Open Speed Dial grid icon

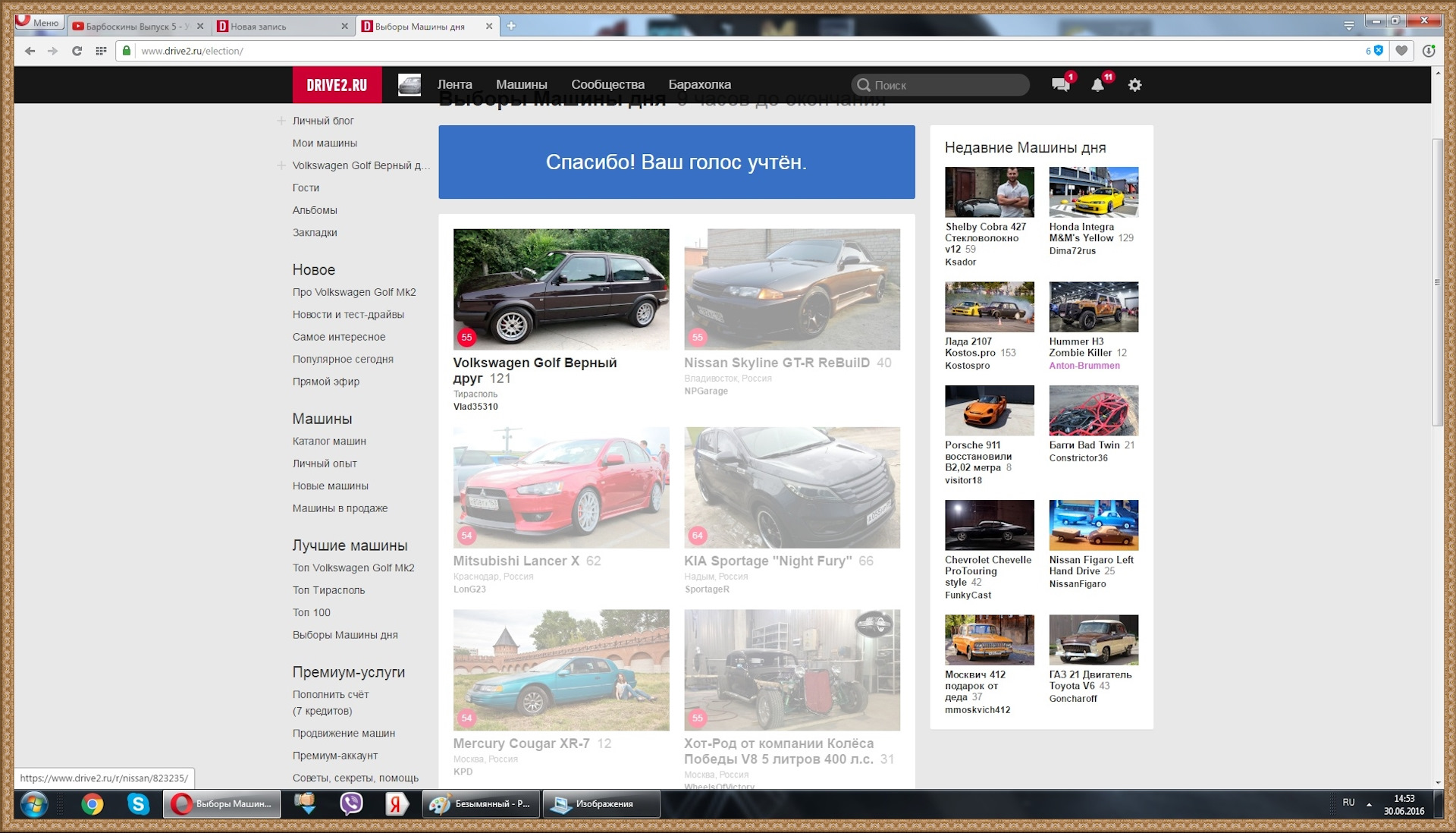101,51
